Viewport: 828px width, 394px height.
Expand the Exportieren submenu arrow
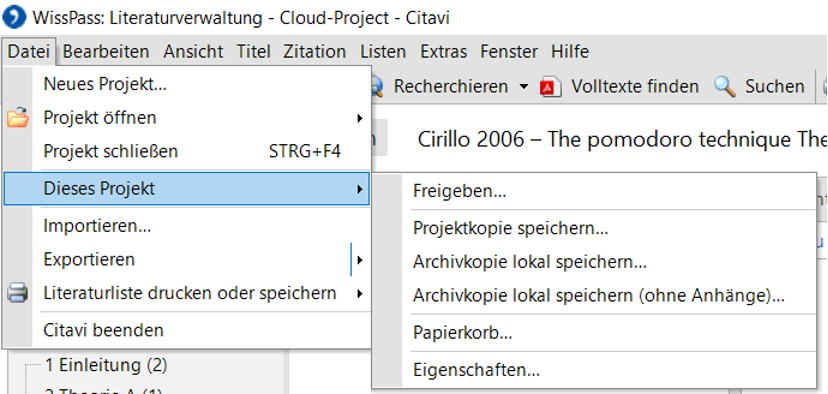(x=360, y=260)
